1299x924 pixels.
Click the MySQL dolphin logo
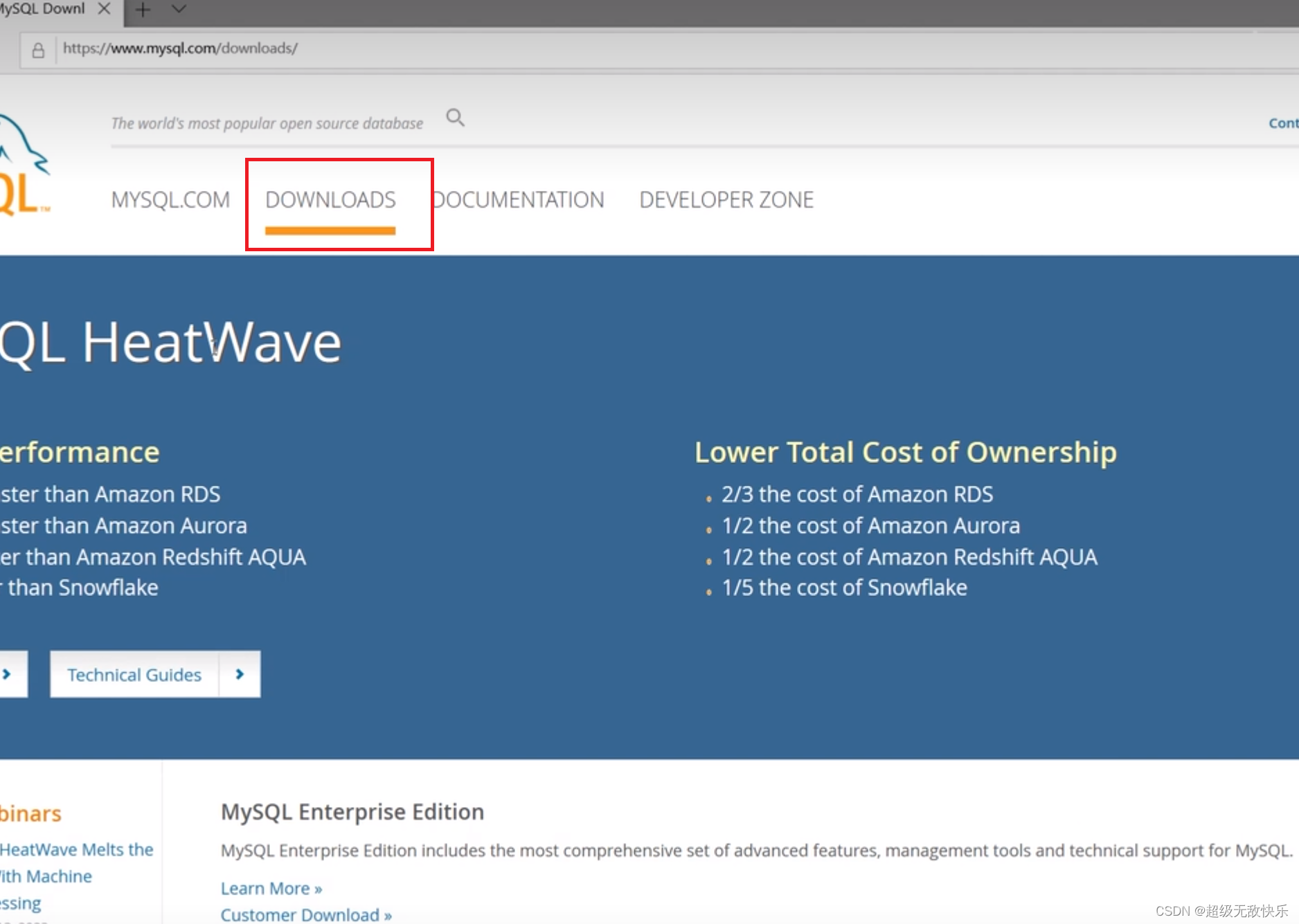(24, 166)
